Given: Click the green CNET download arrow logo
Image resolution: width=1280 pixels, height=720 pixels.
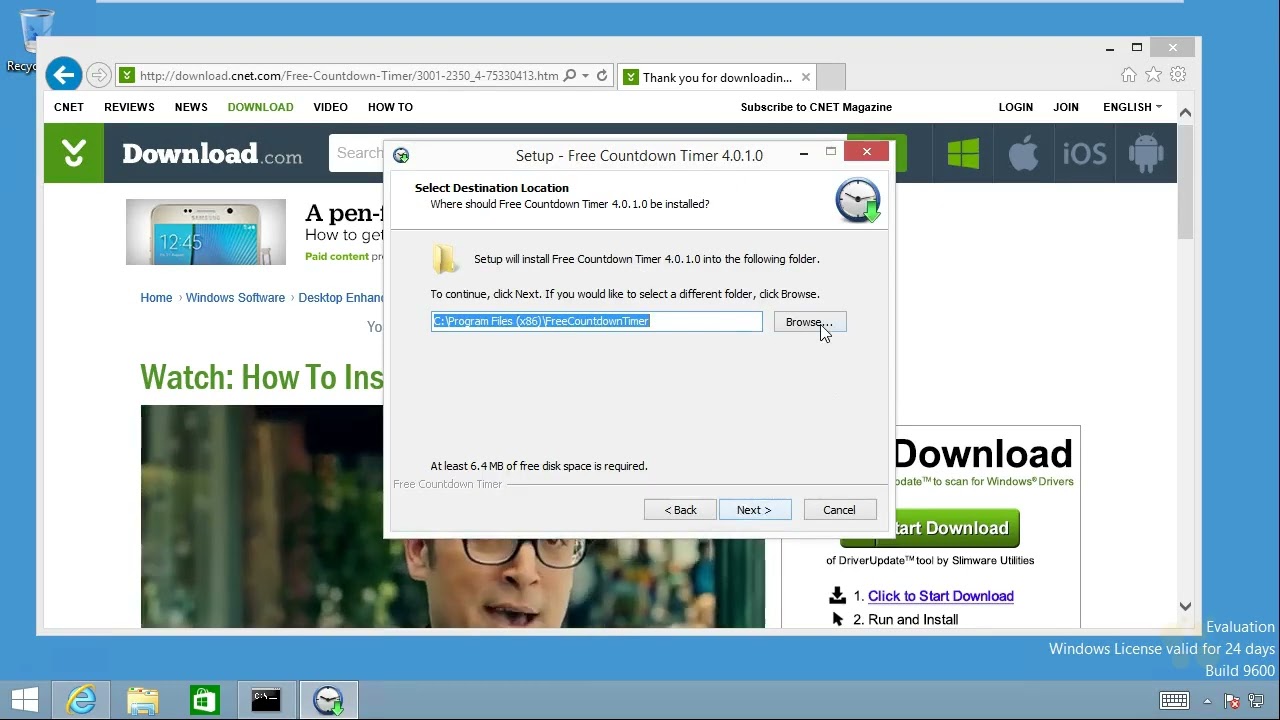Looking at the screenshot, I should [x=74, y=153].
